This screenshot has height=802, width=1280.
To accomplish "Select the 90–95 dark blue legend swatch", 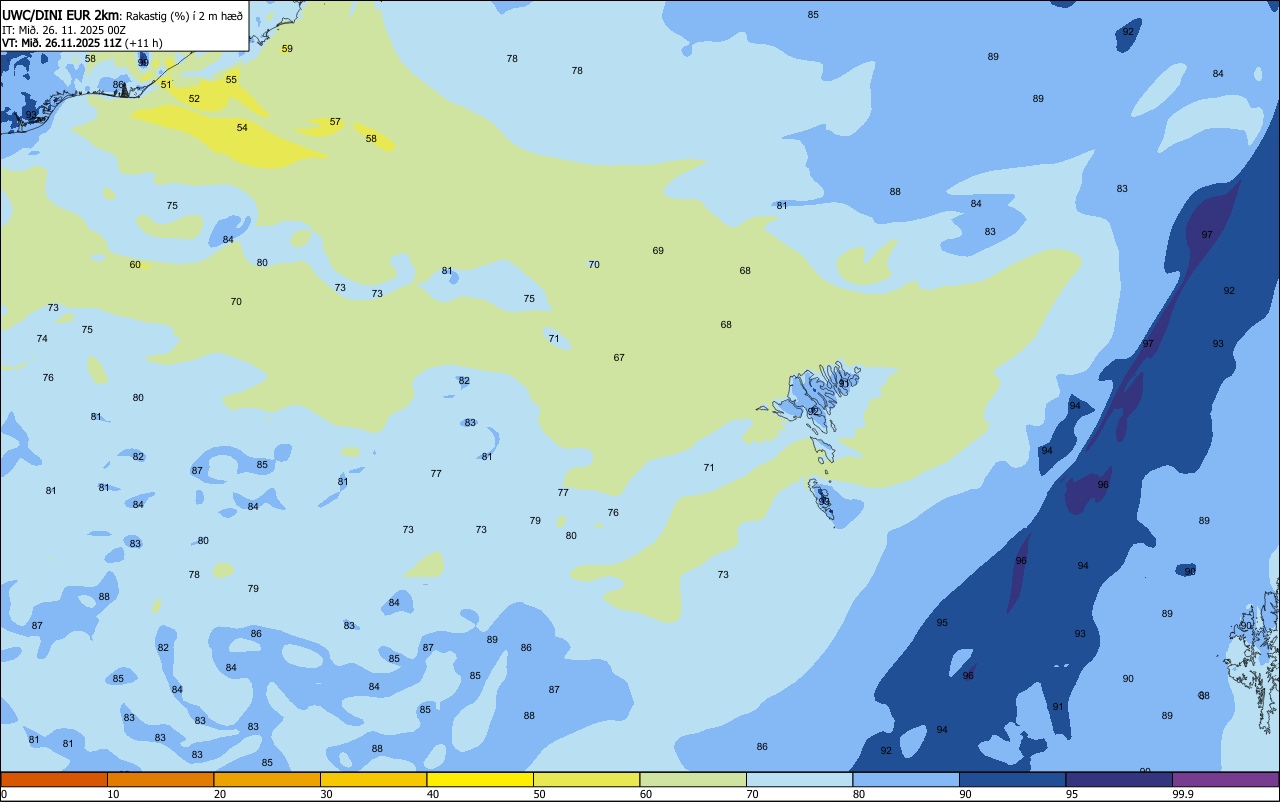I will [1012, 779].
